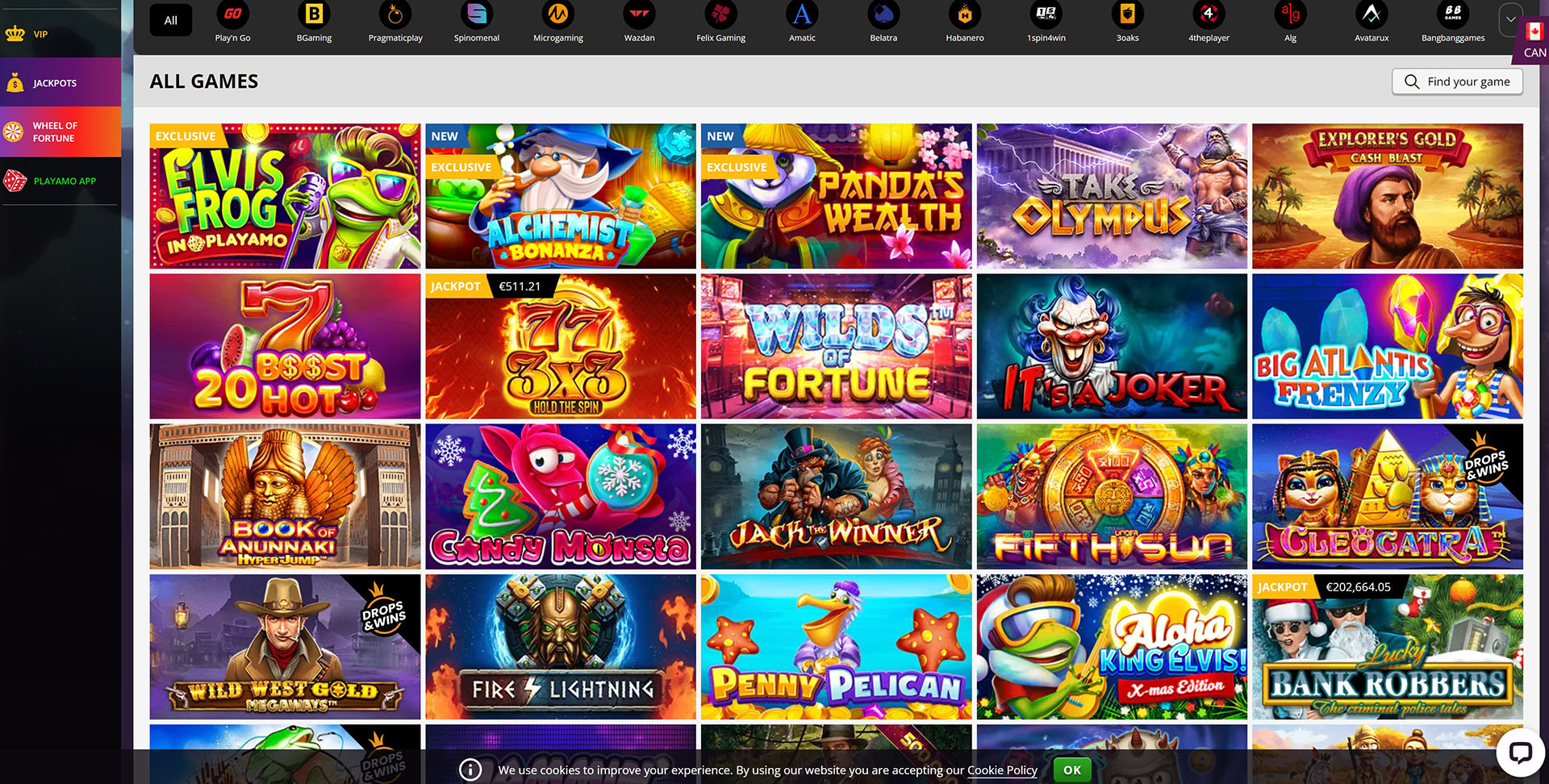Expand the language selector chevron
The width and height of the screenshot is (1549, 784).
pos(1509,17)
